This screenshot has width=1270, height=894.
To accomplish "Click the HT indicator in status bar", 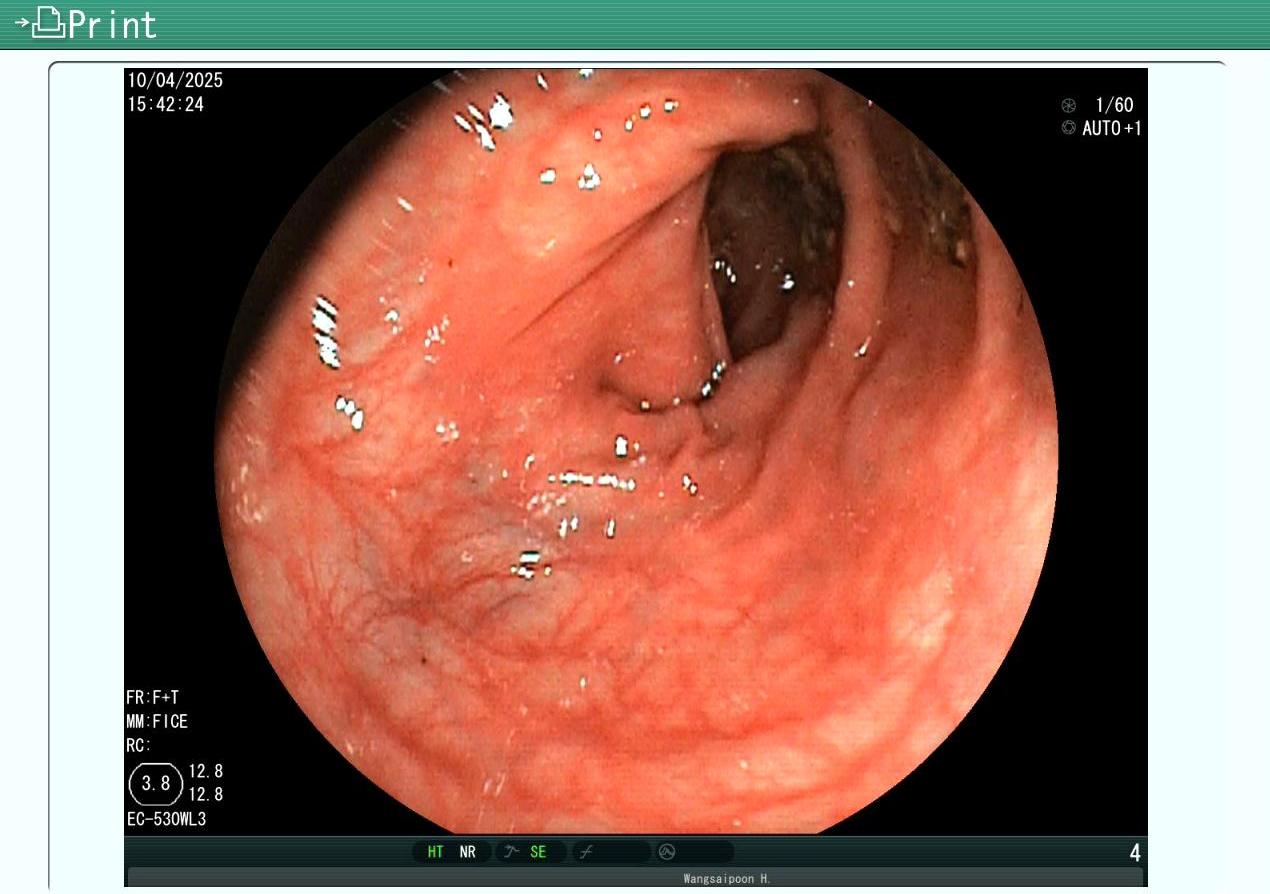I will coord(436,852).
